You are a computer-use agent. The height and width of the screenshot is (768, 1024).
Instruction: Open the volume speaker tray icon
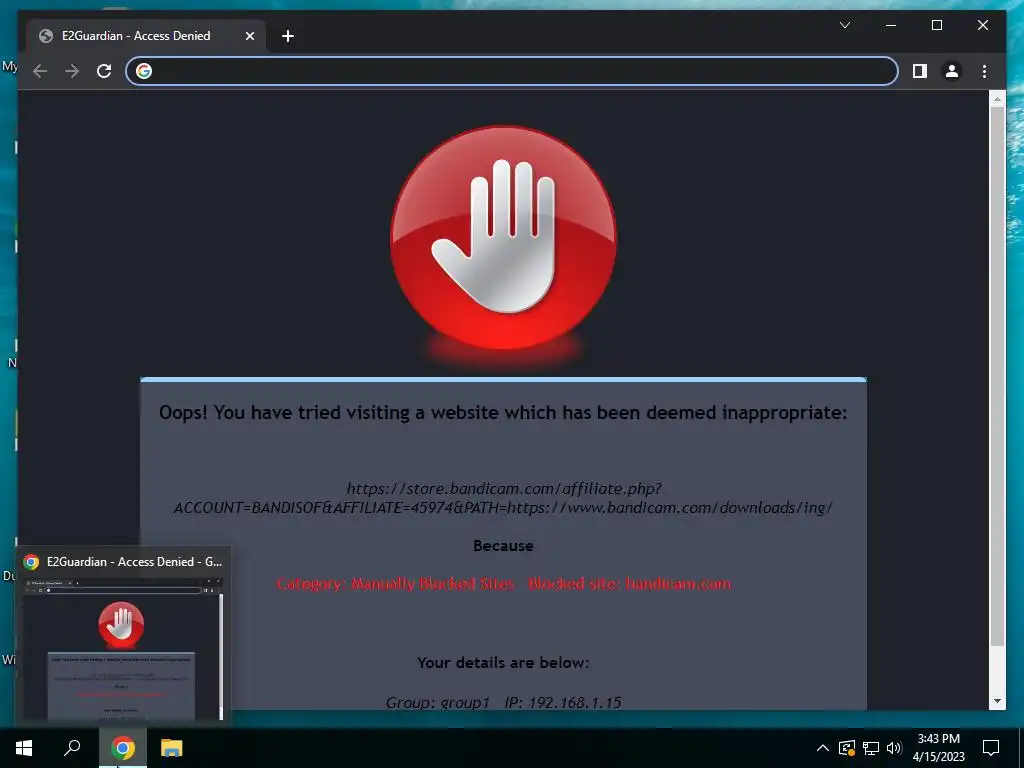(x=894, y=748)
